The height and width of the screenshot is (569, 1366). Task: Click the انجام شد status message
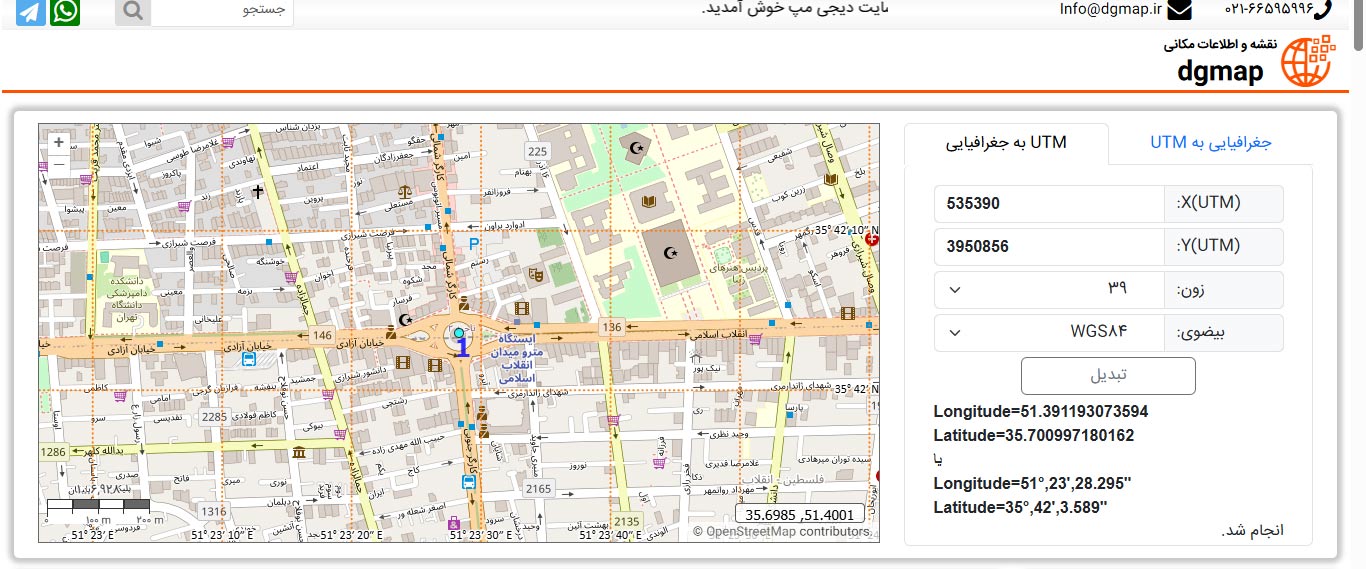click(1252, 531)
